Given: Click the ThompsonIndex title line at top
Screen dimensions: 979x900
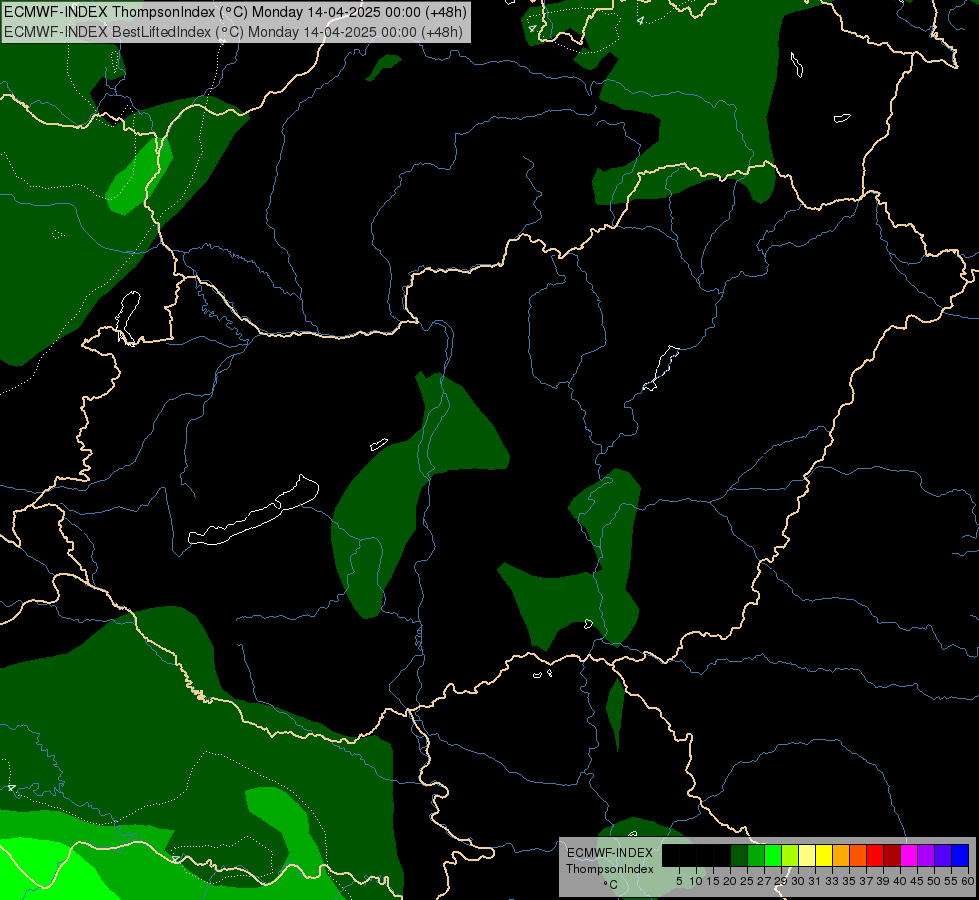Looking at the screenshot, I should (x=235, y=12).
